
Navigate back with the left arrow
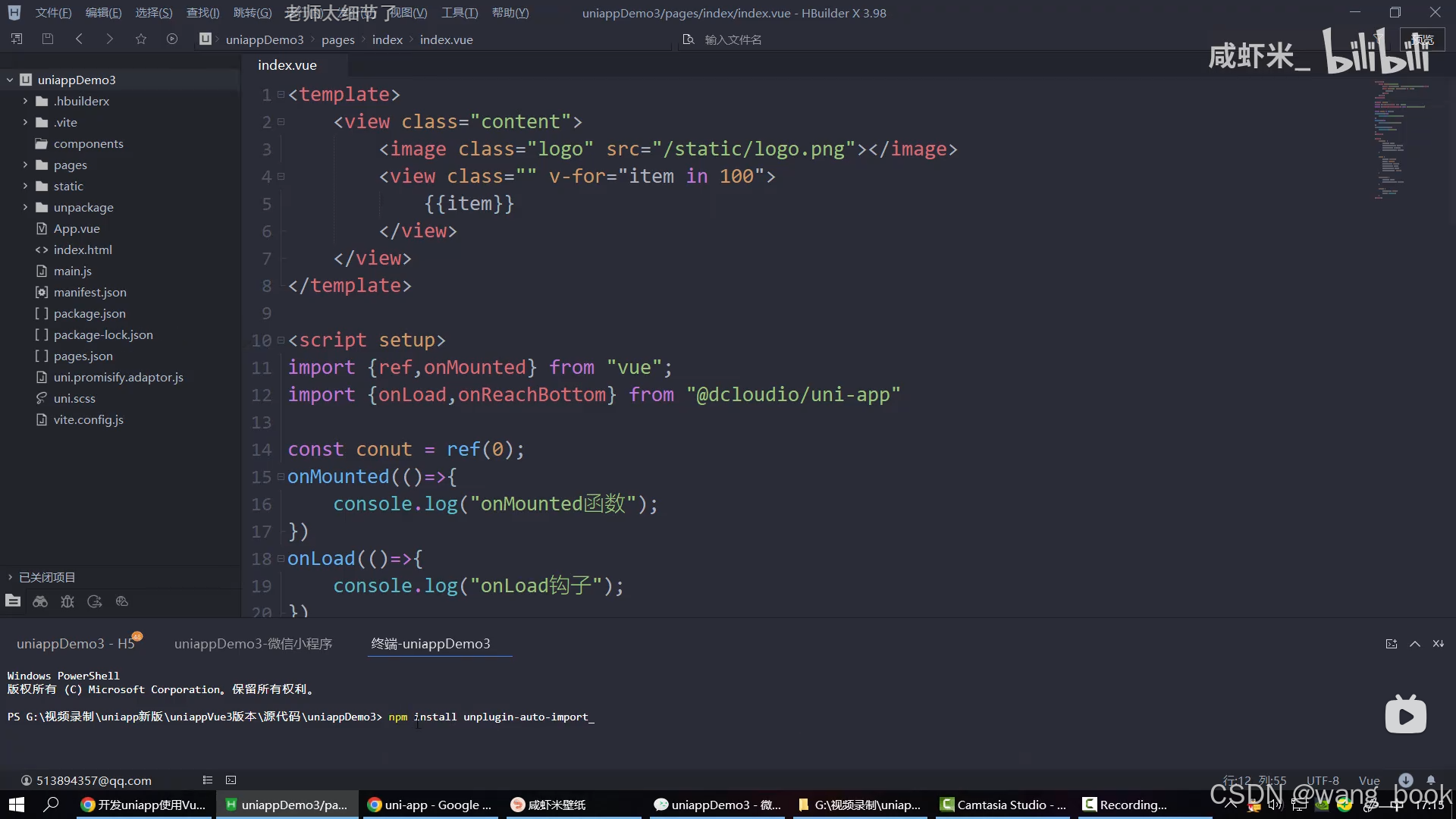tap(79, 39)
